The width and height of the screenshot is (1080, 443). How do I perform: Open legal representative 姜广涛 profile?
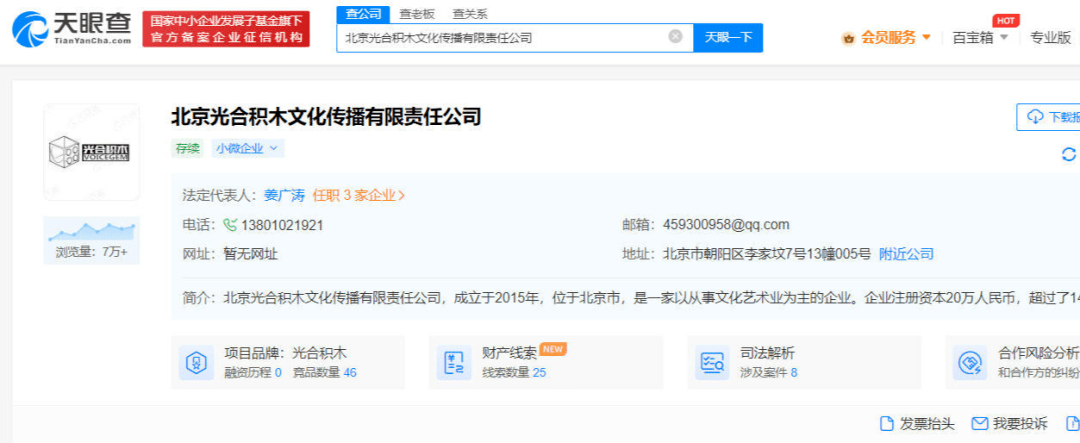point(284,195)
